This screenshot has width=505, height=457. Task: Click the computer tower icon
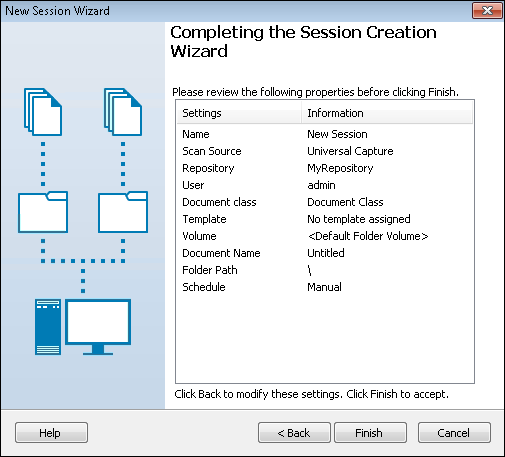click(48, 327)
